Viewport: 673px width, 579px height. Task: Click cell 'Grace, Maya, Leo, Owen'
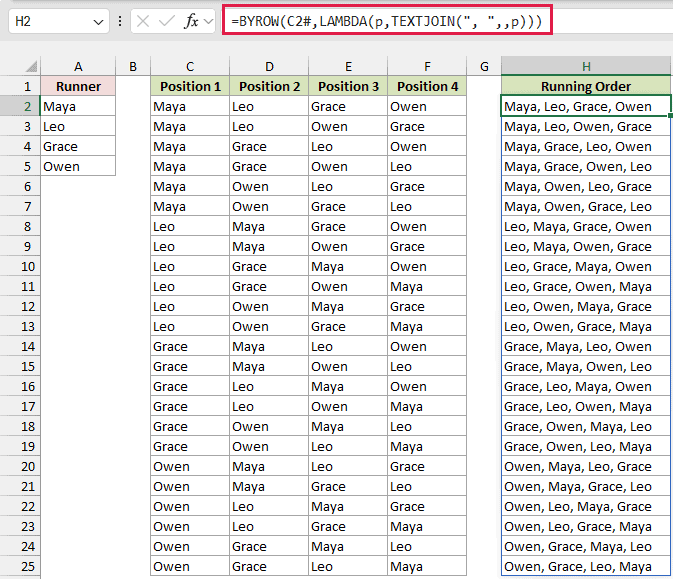point(586,346)
